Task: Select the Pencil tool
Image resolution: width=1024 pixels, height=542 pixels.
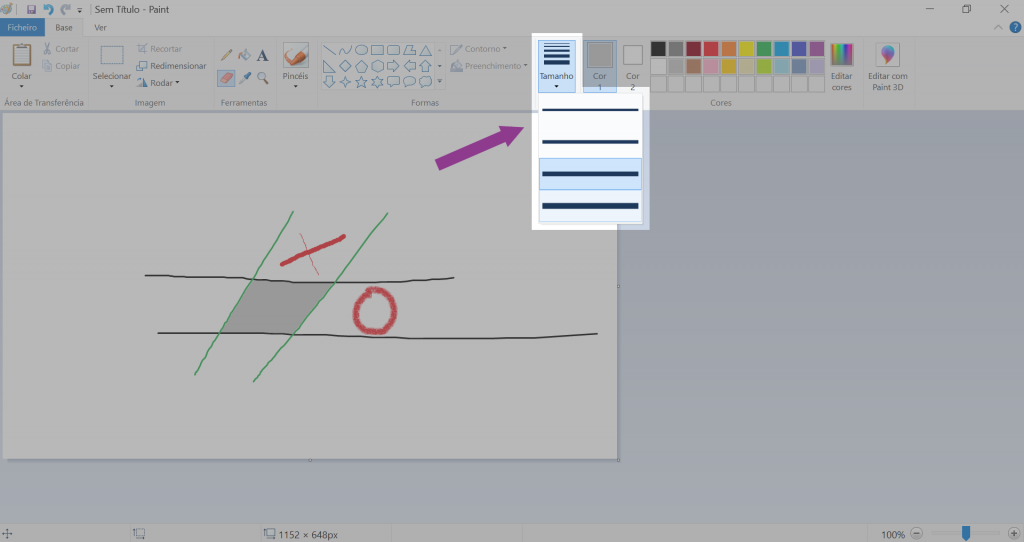Action: point(227,55)
